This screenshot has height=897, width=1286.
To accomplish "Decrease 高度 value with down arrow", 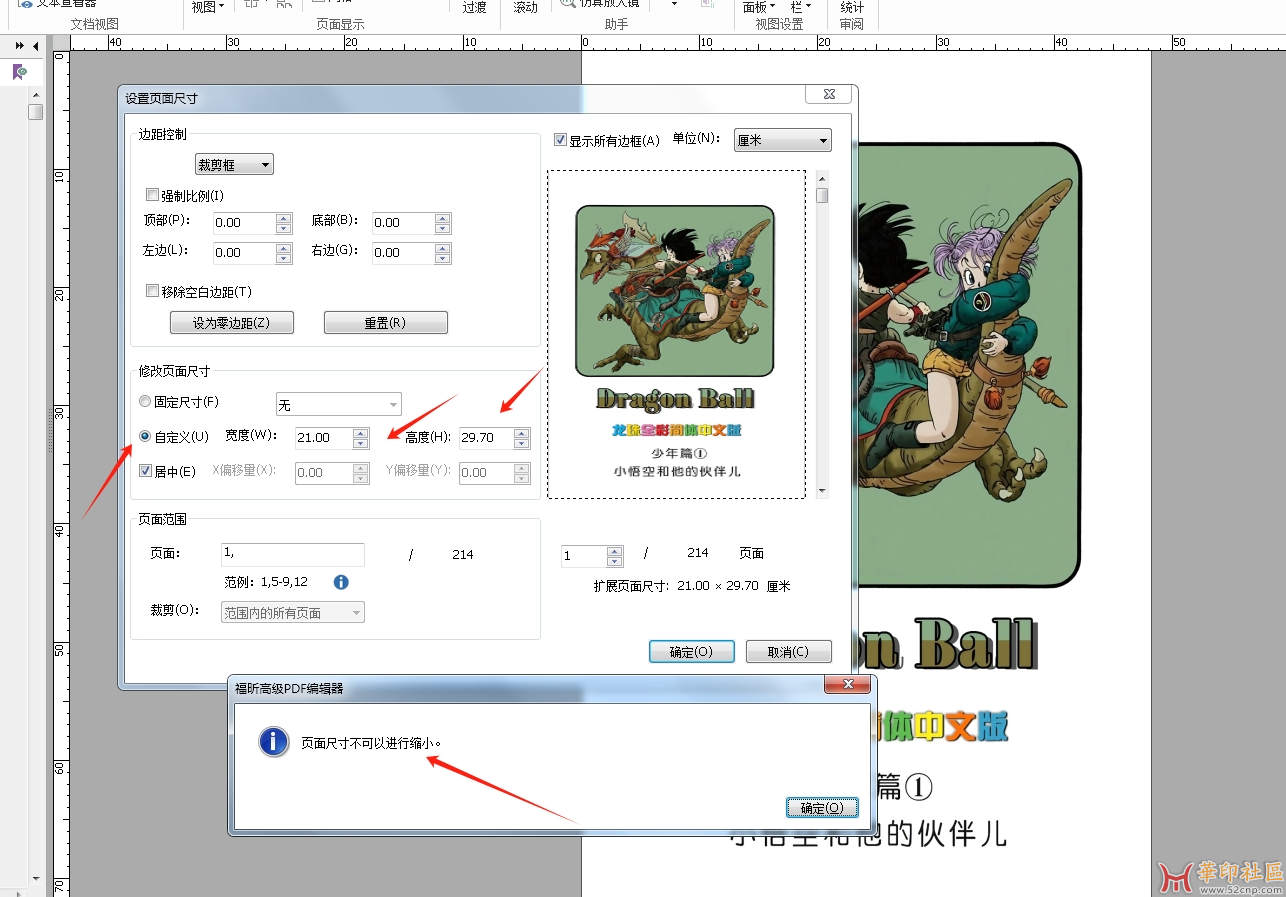I will pos(521,444).
